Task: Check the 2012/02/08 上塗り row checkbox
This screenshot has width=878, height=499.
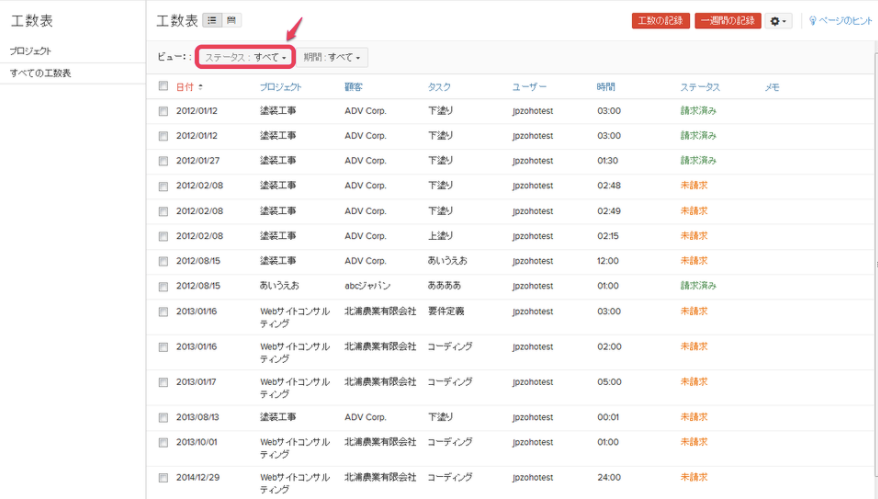Action: coord(163,236)
